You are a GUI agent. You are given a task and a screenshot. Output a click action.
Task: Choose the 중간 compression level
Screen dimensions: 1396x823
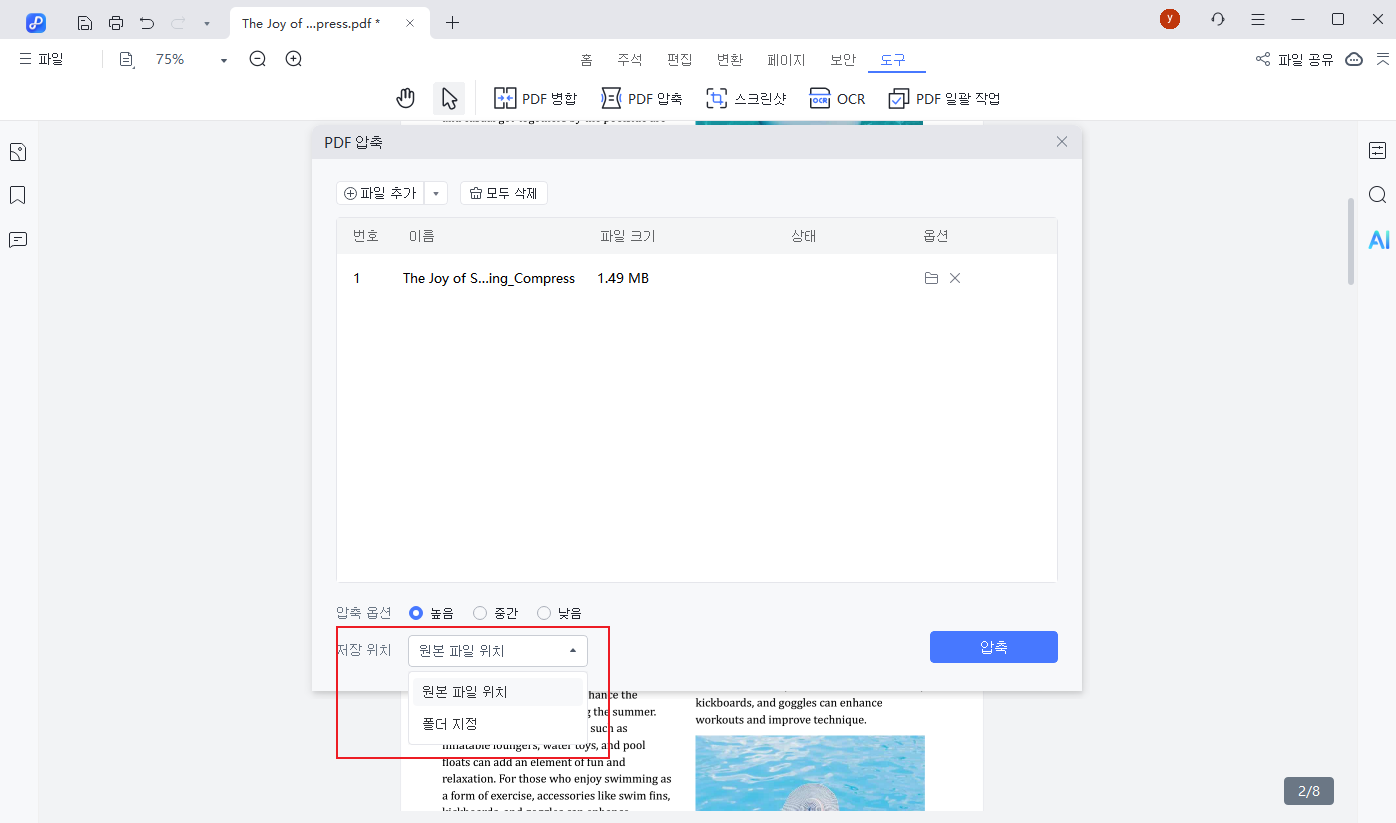click(x=480, y=612)
